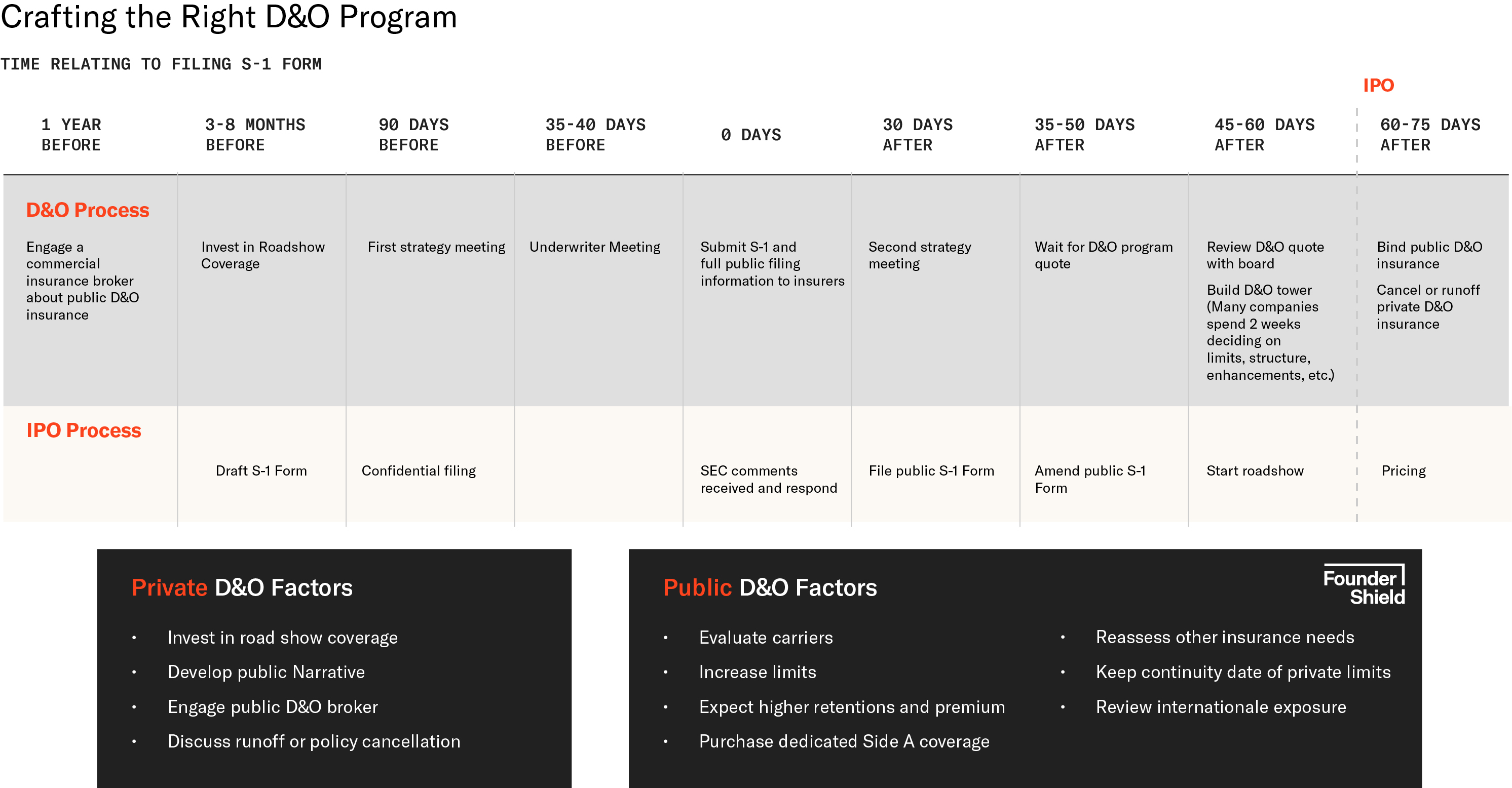Click the 'Start roadshow' step
This screenshot has width=1512, height=788.
(x=1255, y=471)
